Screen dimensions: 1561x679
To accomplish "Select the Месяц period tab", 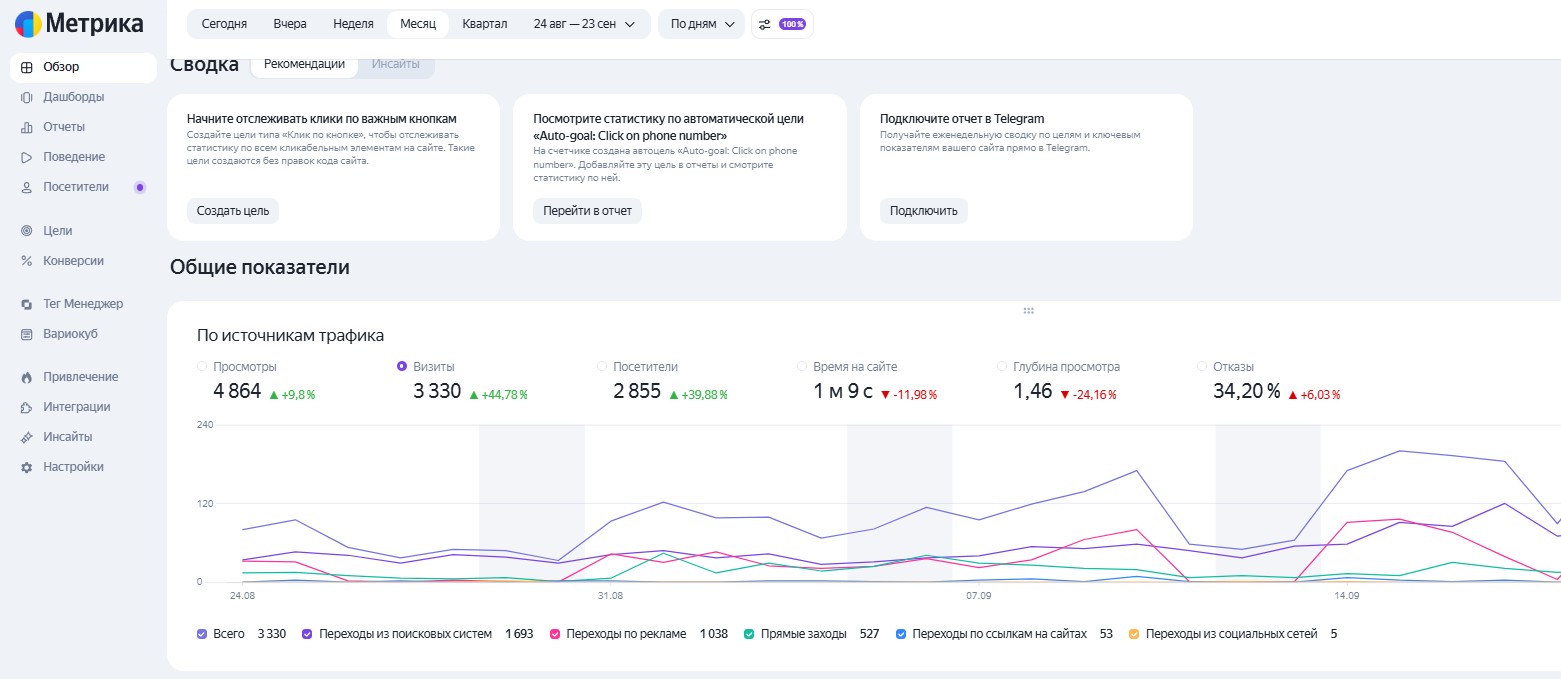I will (418, 24).
